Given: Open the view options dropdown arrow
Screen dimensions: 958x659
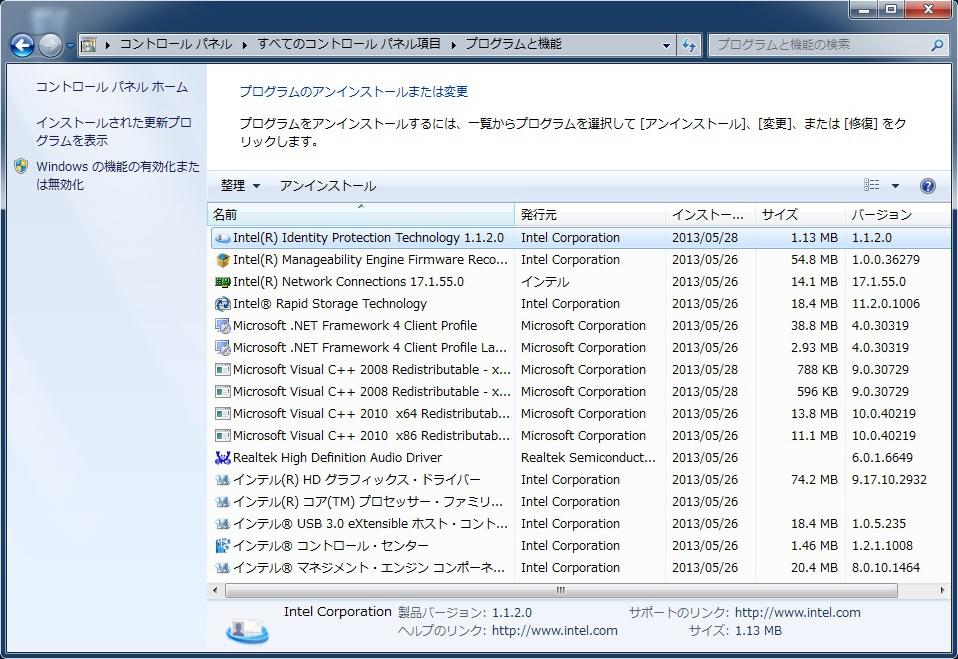Looking at the screenshot, I should (895, 186).
